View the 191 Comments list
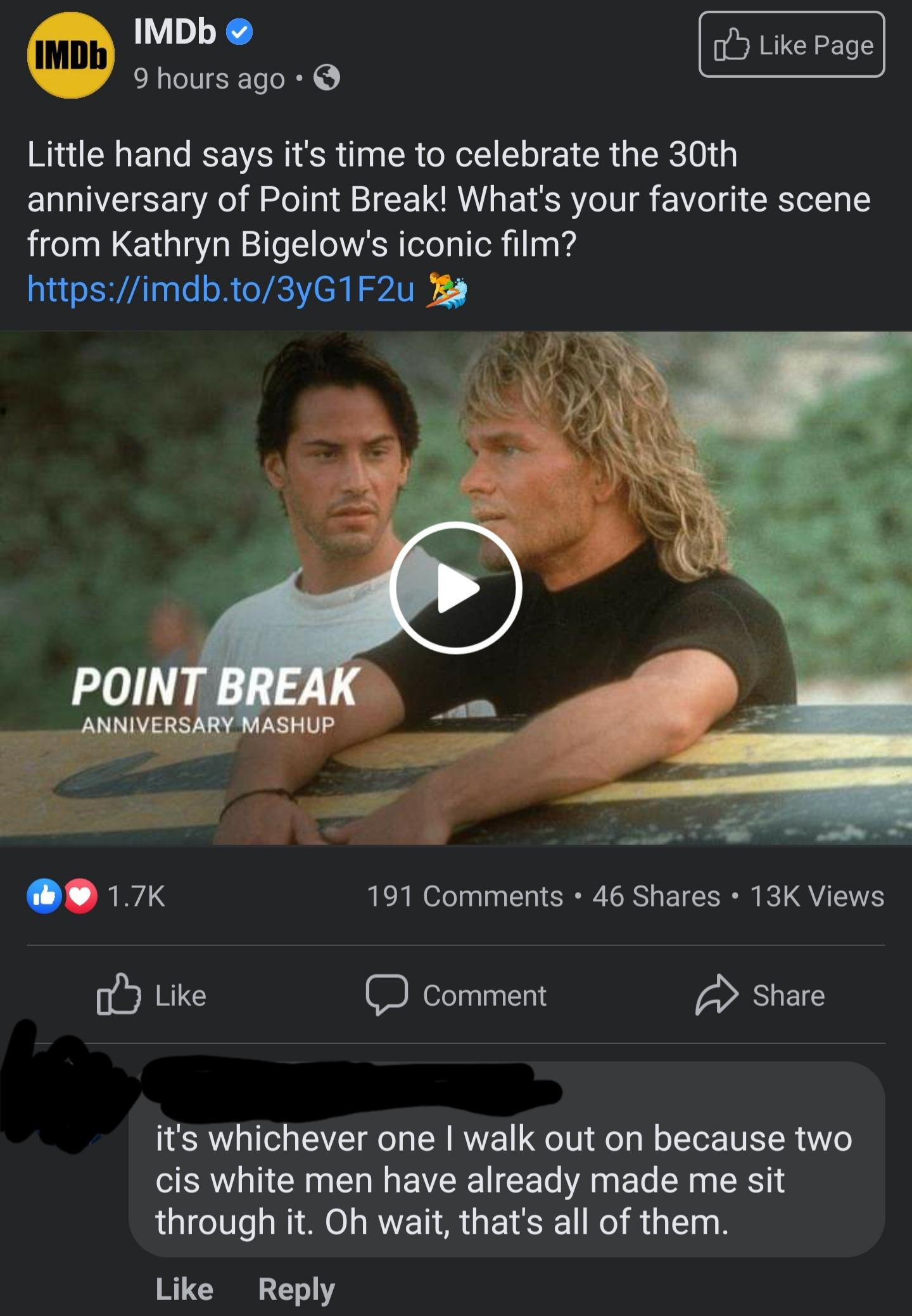 point(465,896)
